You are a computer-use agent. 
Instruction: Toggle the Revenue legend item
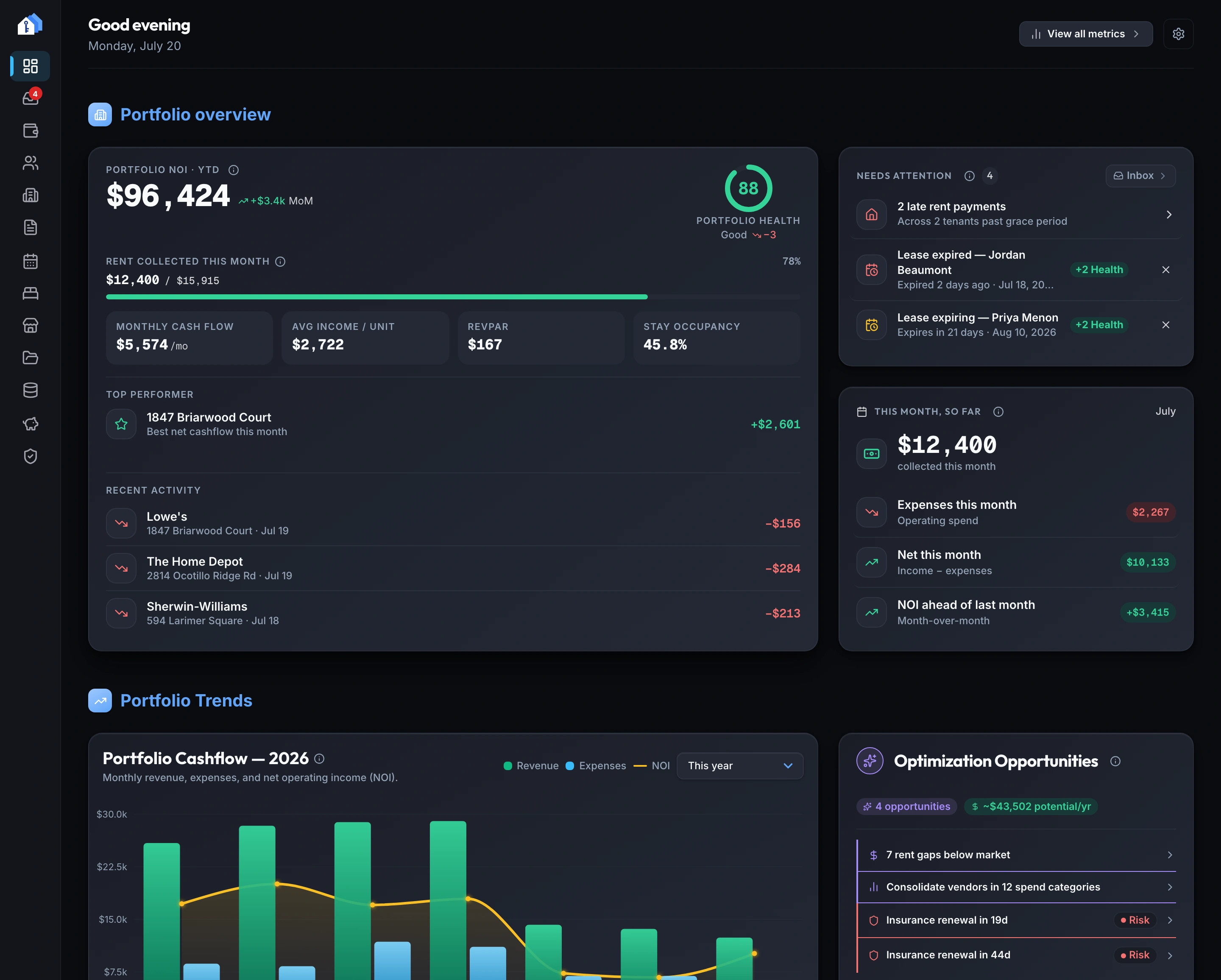coord(531,766)
